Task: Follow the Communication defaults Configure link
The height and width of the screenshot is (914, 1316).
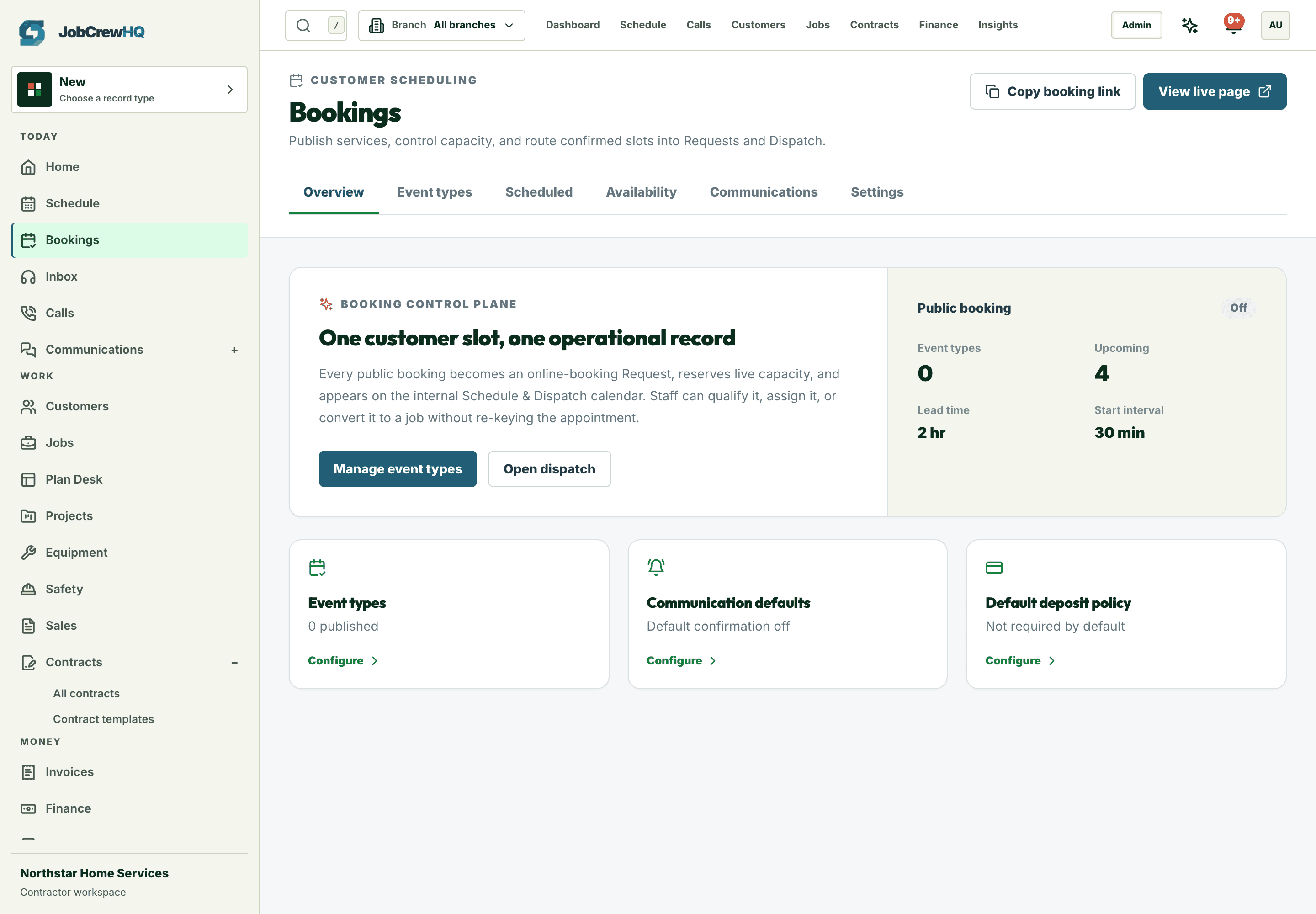Action: [x=681, y=661]
